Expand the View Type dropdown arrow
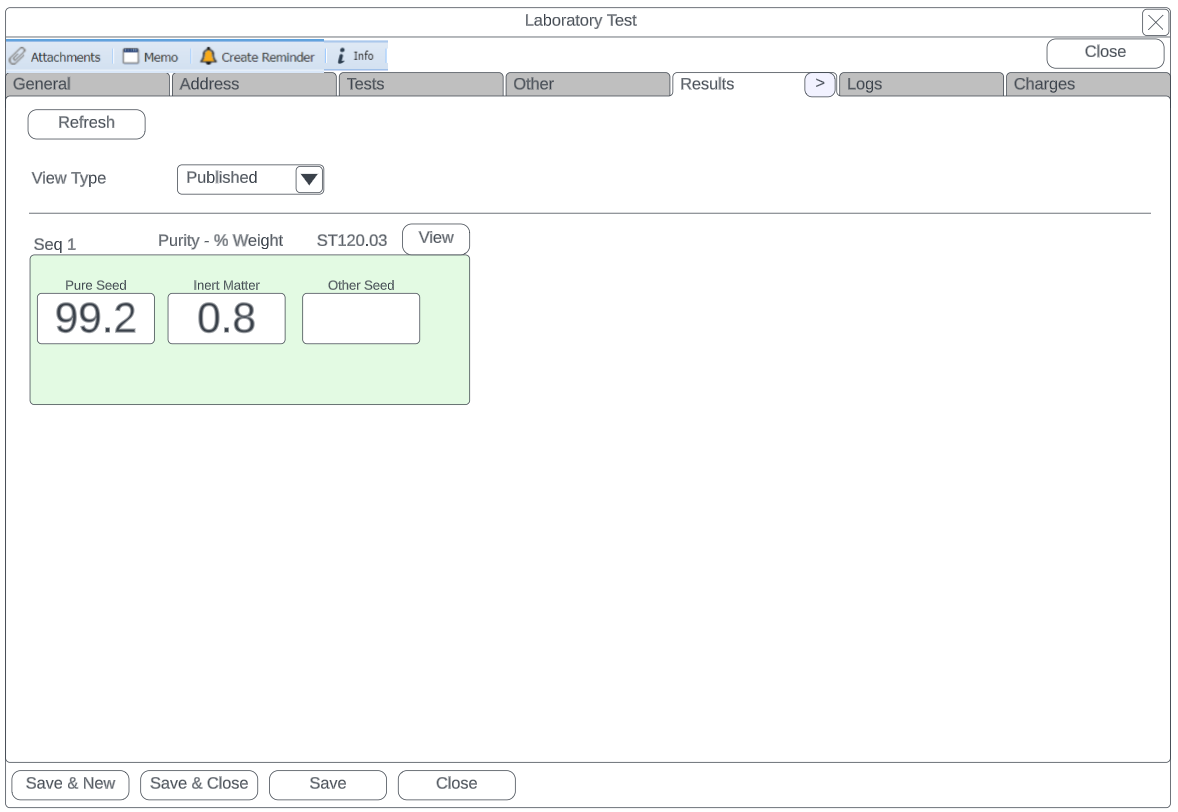This screenshot has width=1178, height=812. pos(309,180)
